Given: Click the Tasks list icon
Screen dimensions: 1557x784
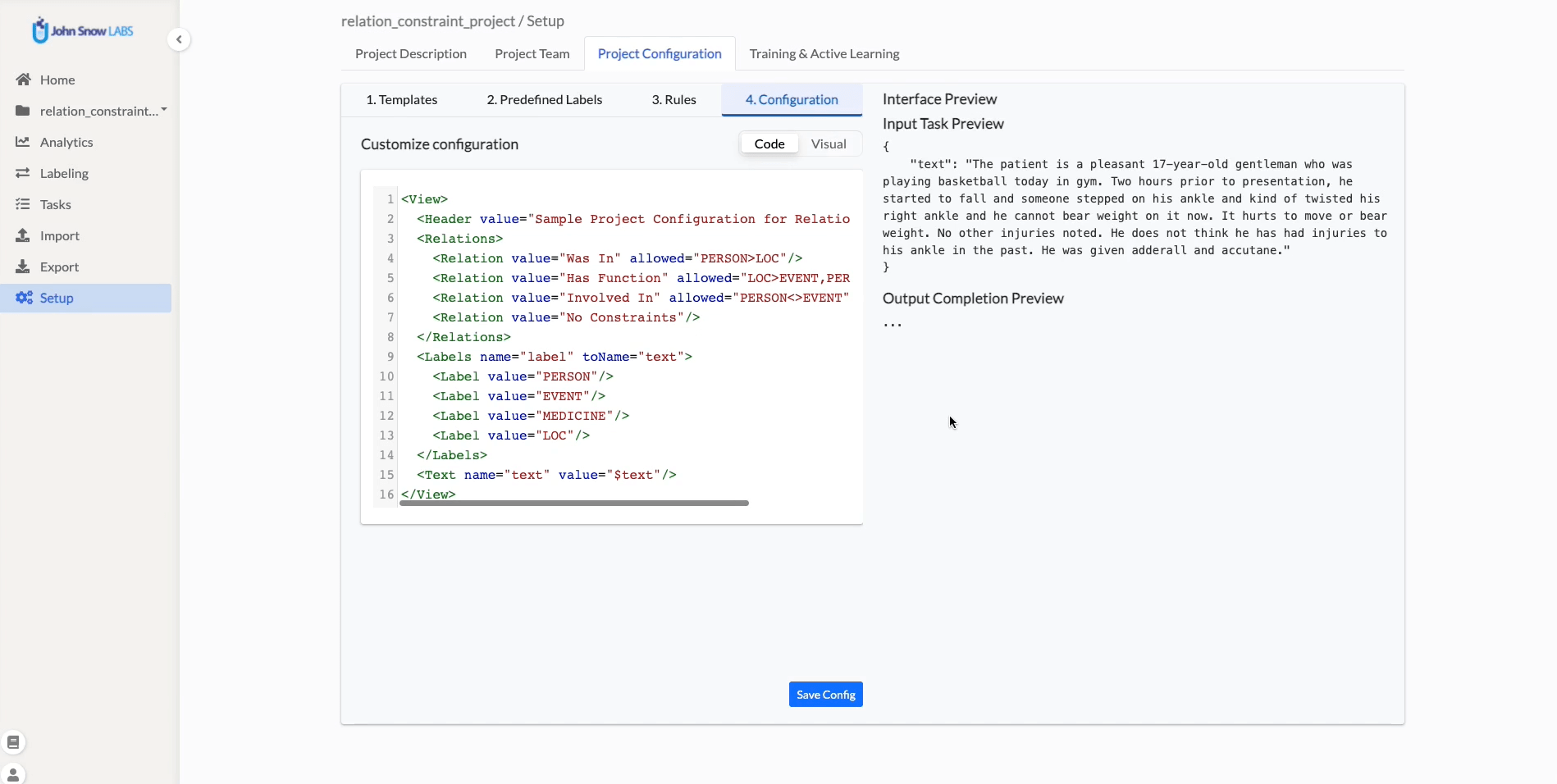Looking at the screenshot, I should coord(23,204).
